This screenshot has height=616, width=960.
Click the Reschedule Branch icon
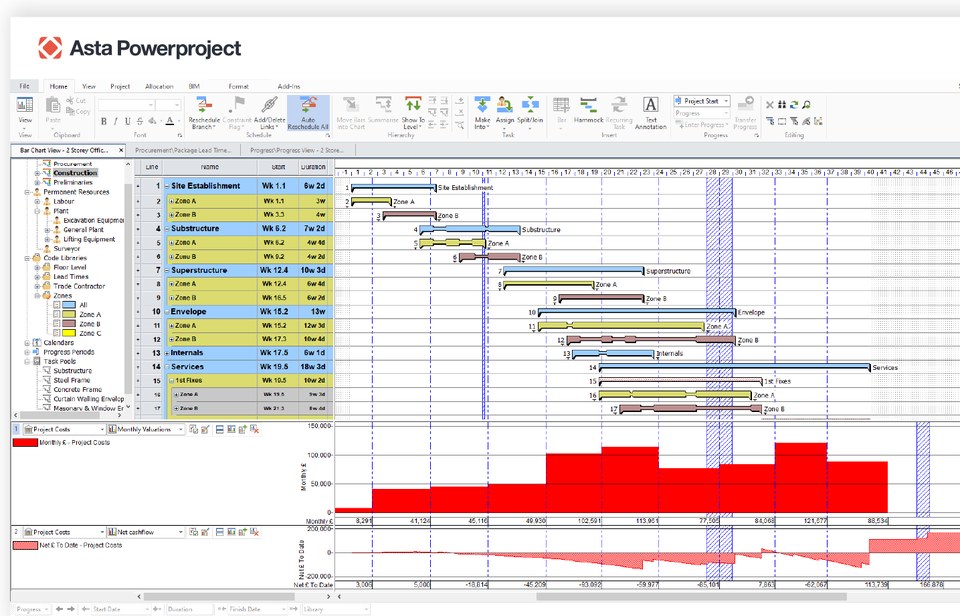coord(204,105)
